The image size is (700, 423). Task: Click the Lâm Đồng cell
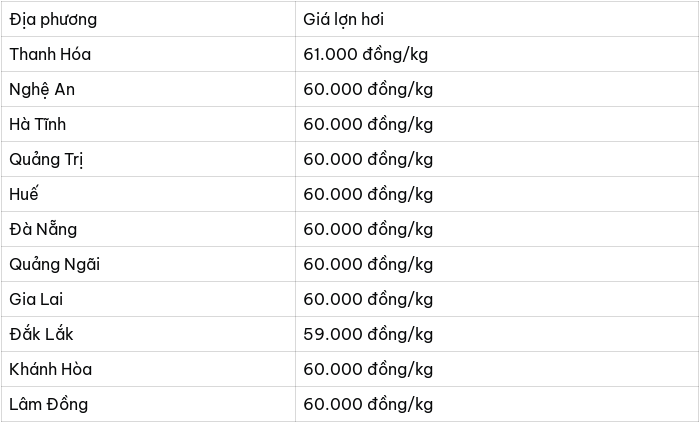tap(148, 404)
